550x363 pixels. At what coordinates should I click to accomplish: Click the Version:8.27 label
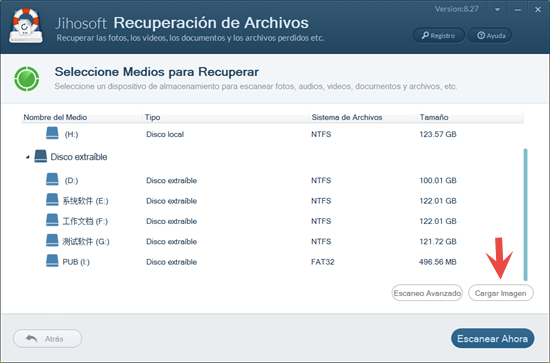click(457, 9)
